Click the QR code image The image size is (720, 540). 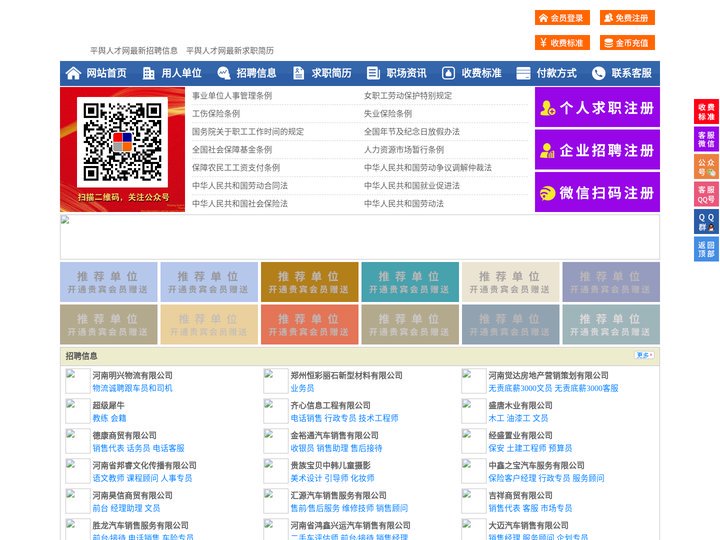[122, 141]
